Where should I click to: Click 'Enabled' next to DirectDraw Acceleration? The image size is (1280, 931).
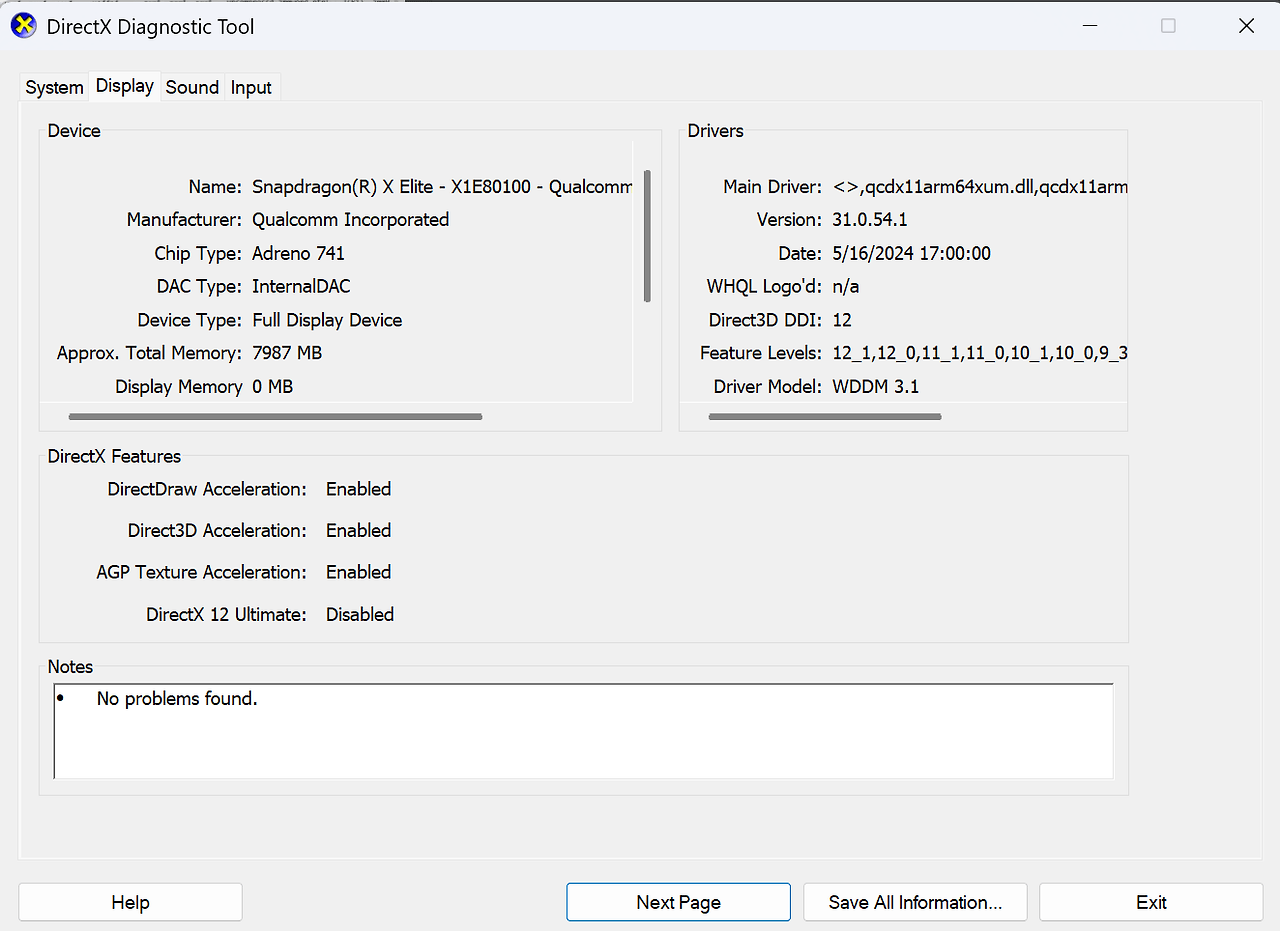click(x=358, y=489)
